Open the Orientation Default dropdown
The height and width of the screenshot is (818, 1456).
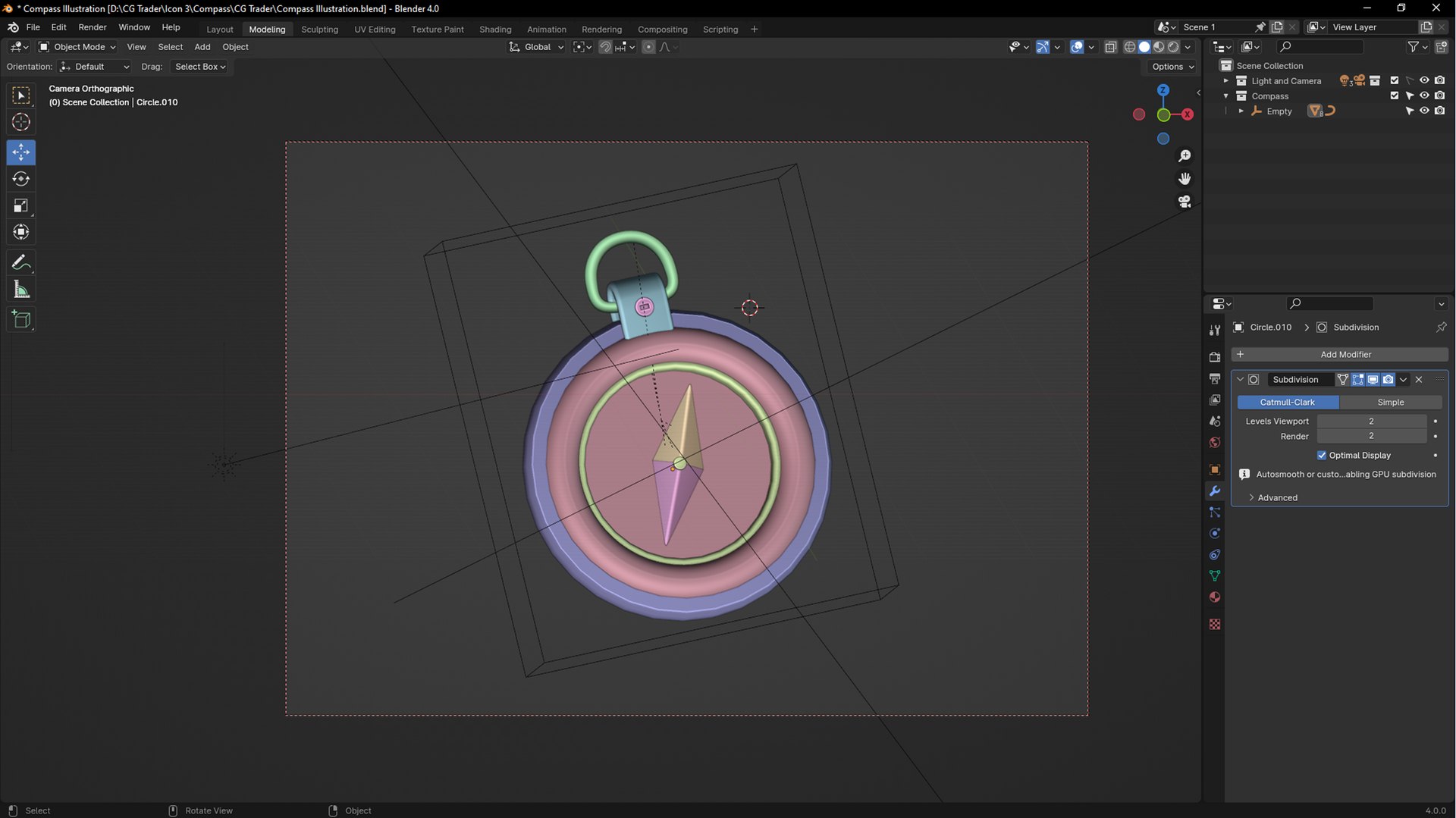pos(95,67)
